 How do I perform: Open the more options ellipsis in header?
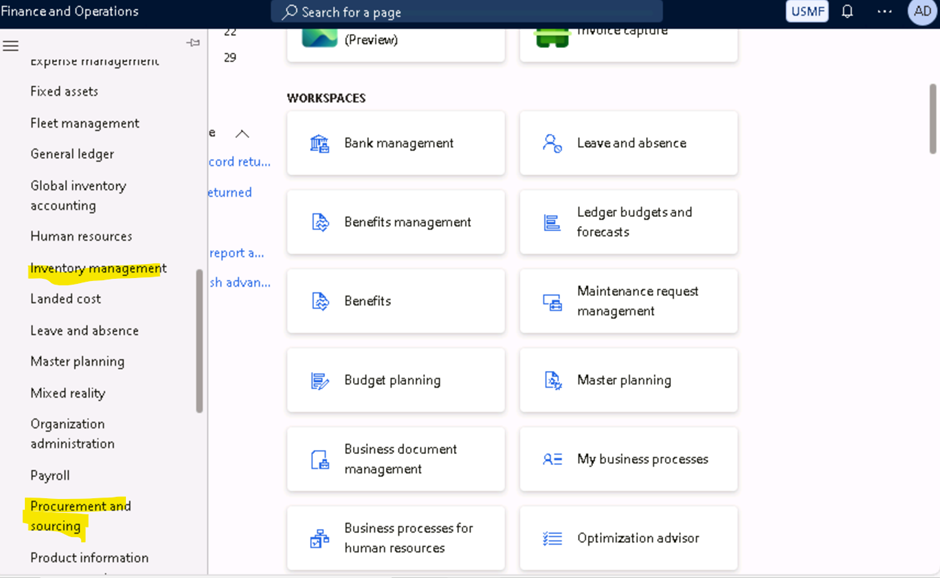point(884,11)
